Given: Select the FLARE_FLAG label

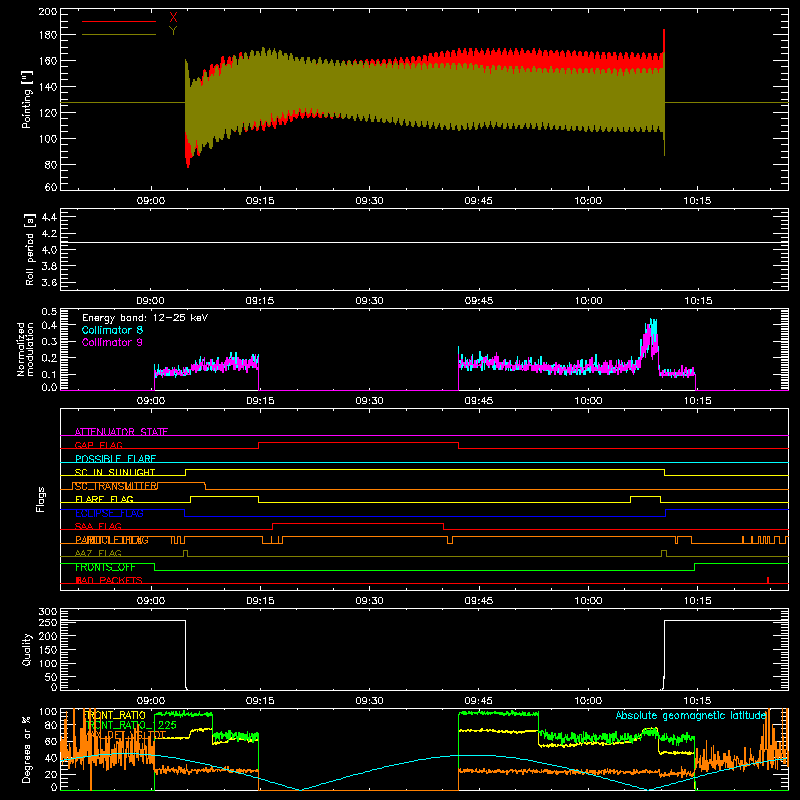Looking at the screenshot, I should 104,499.
